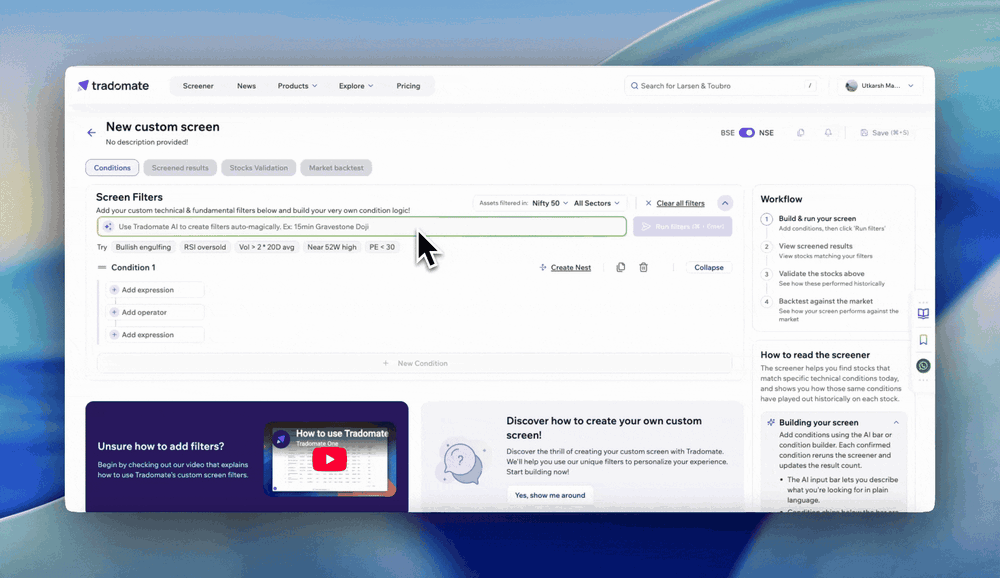Go to the Pricing page
This screenshot has width=1000, height=578.
tap(408, 85)
